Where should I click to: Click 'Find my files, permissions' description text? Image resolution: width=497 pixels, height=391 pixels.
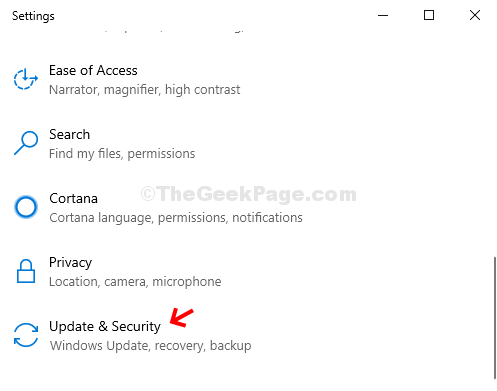pyautogui.click(x=122, y=154)
